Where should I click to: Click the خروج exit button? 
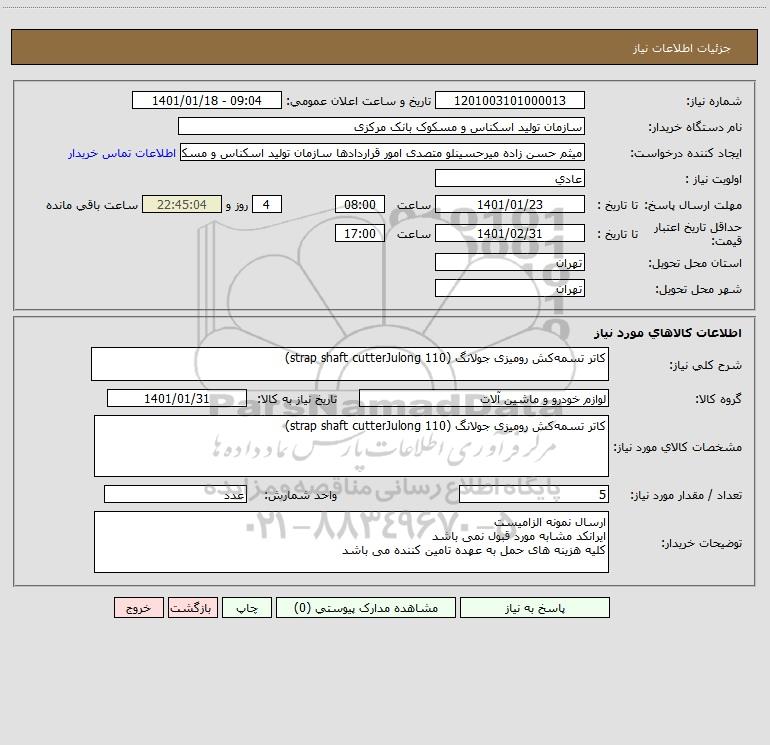click(138, 608)
